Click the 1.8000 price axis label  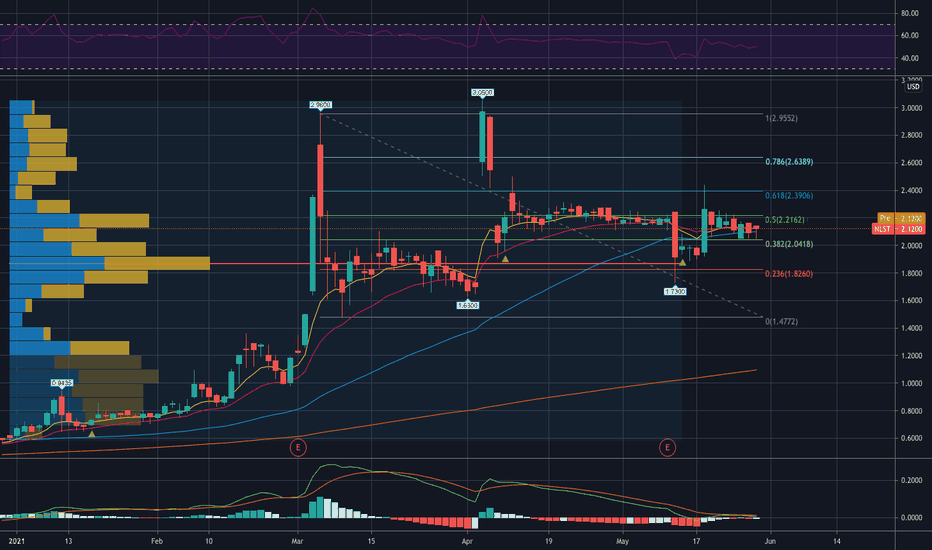click(911, 274)
